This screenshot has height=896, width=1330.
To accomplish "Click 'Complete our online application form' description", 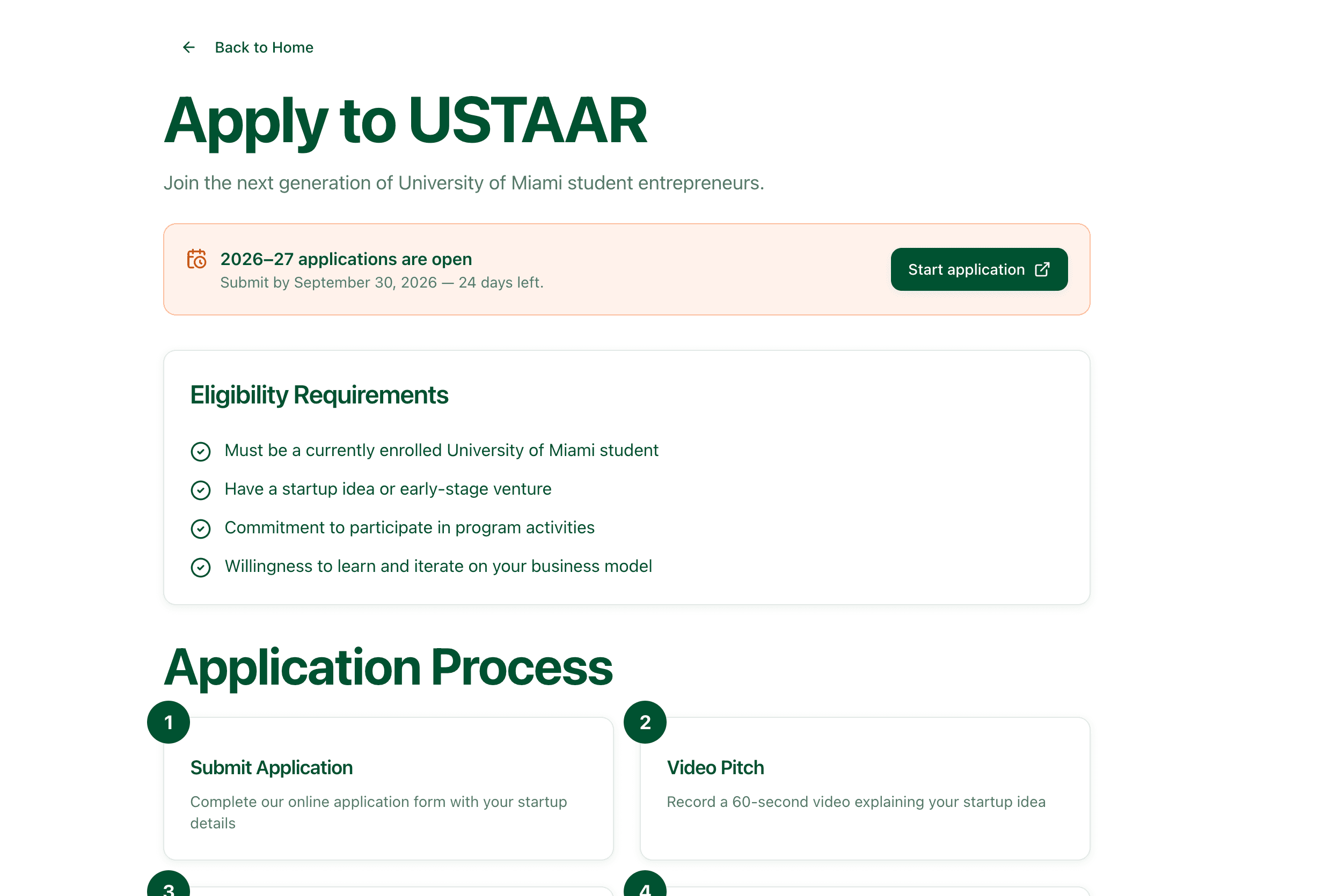I will tap(378, 812).
